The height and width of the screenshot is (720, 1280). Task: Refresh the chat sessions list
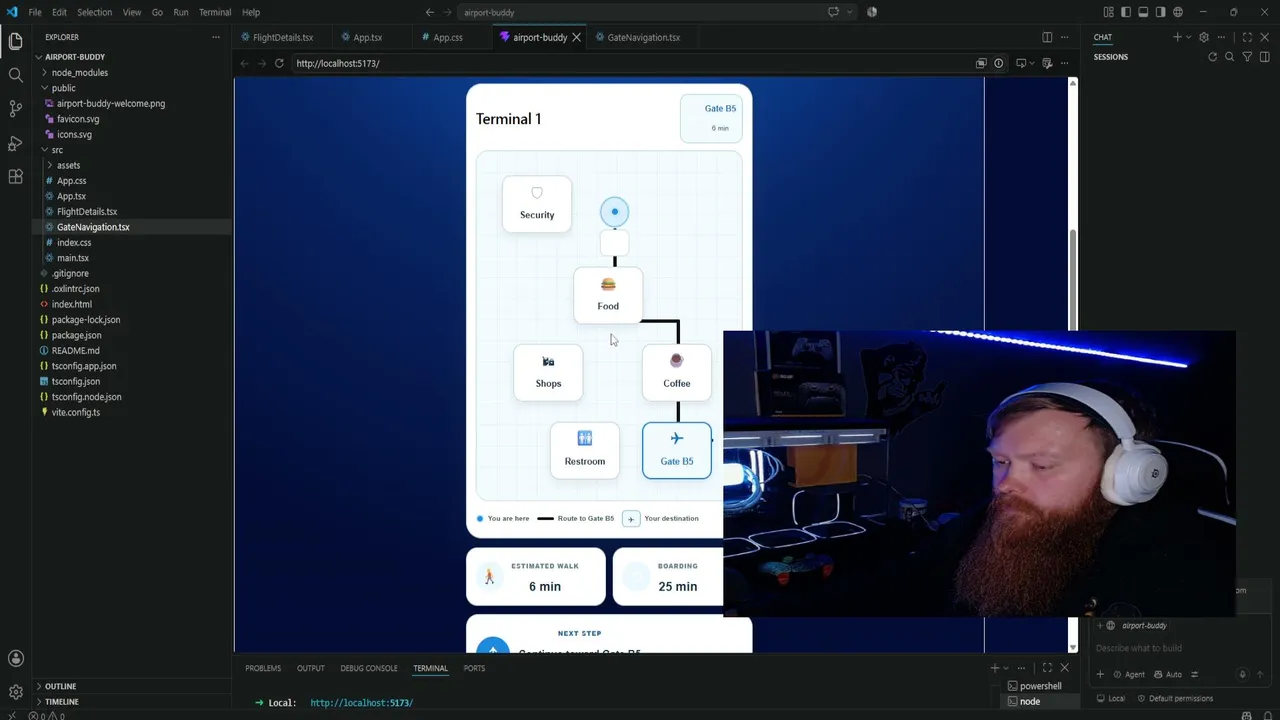1212,57
